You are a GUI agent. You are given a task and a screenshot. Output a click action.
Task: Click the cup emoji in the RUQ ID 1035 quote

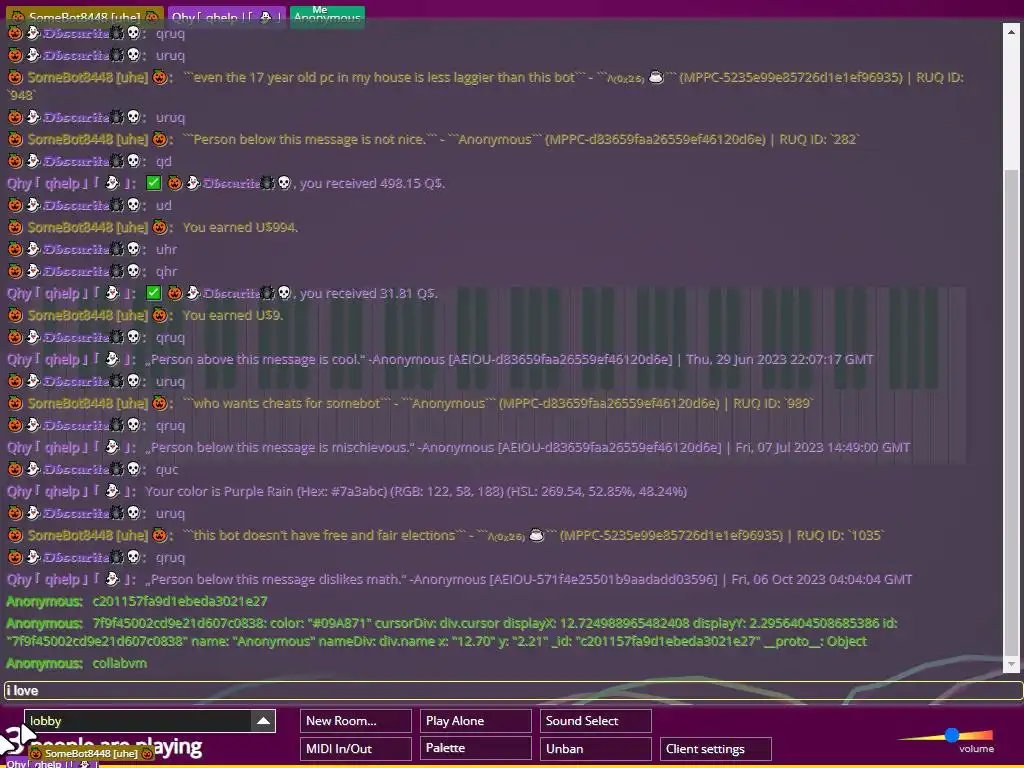tap(537, 536)
